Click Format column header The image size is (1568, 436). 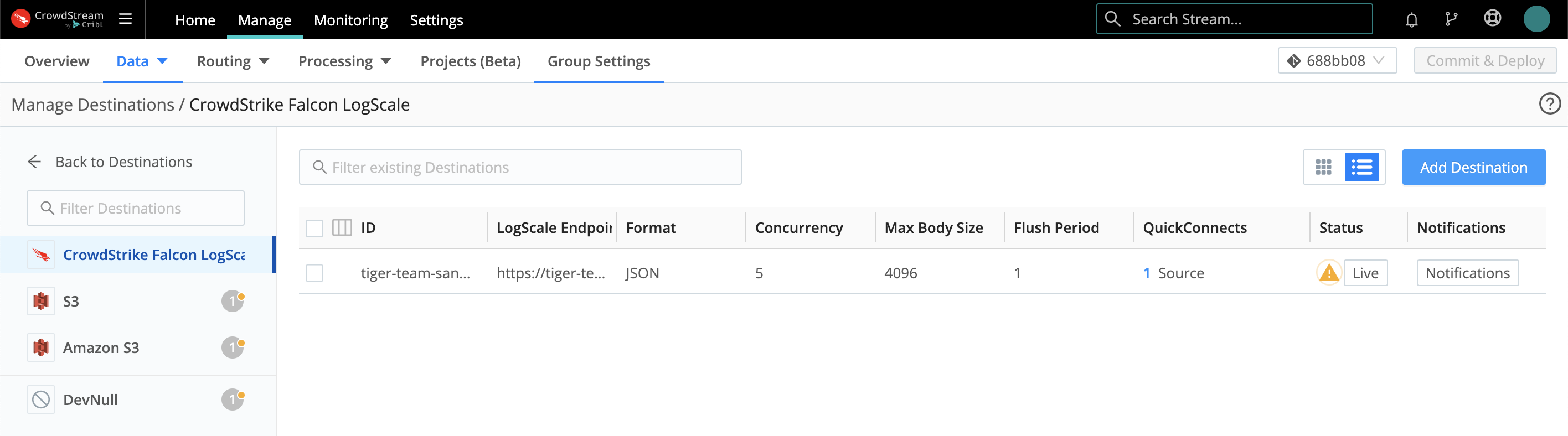tap(651, 228)
